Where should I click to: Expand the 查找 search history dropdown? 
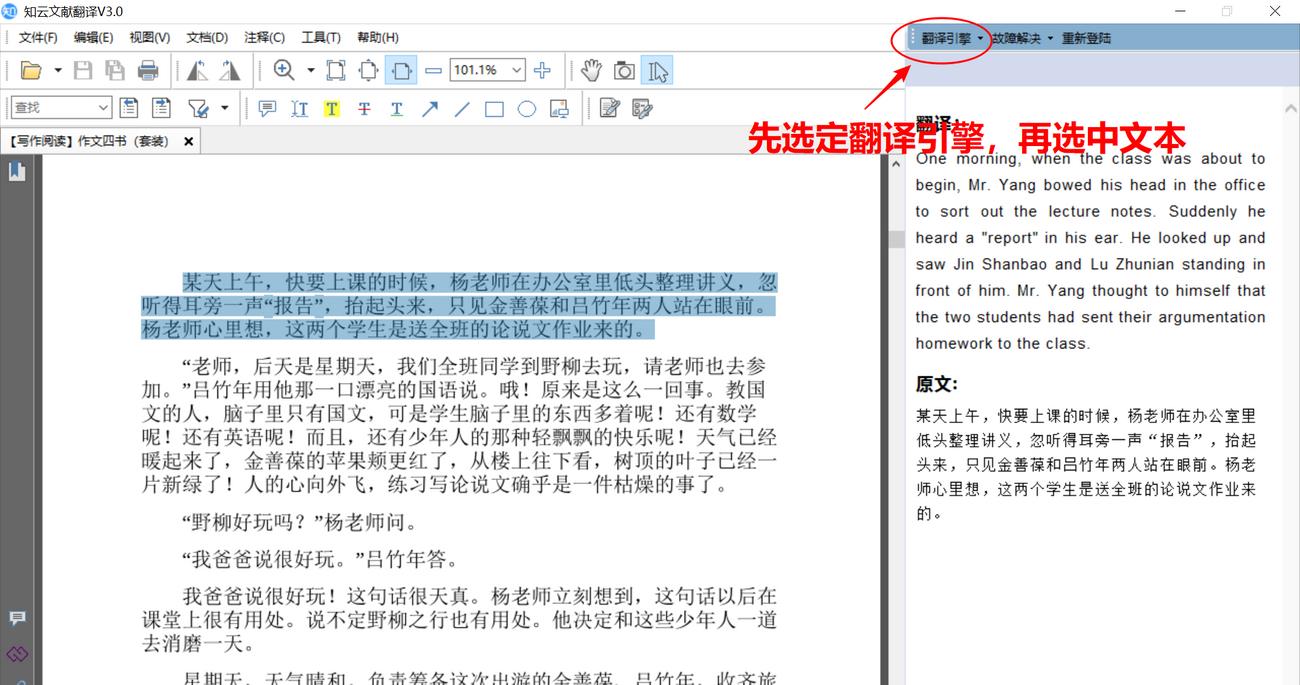coord(103,106)
